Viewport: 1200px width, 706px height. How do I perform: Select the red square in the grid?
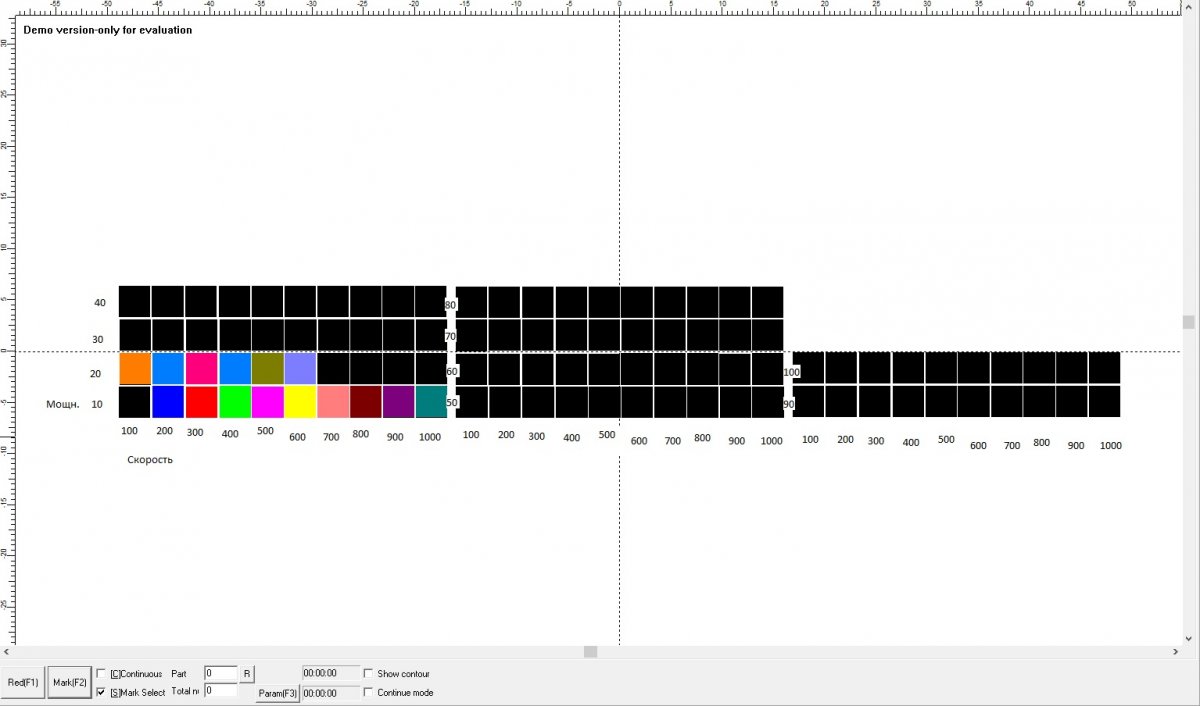tap(201, 402)
